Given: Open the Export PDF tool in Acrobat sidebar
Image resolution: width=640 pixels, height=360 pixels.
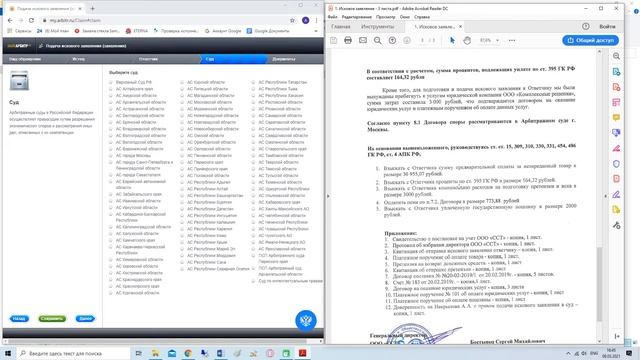Looking at the screenshot, I should tap(616, 72).
